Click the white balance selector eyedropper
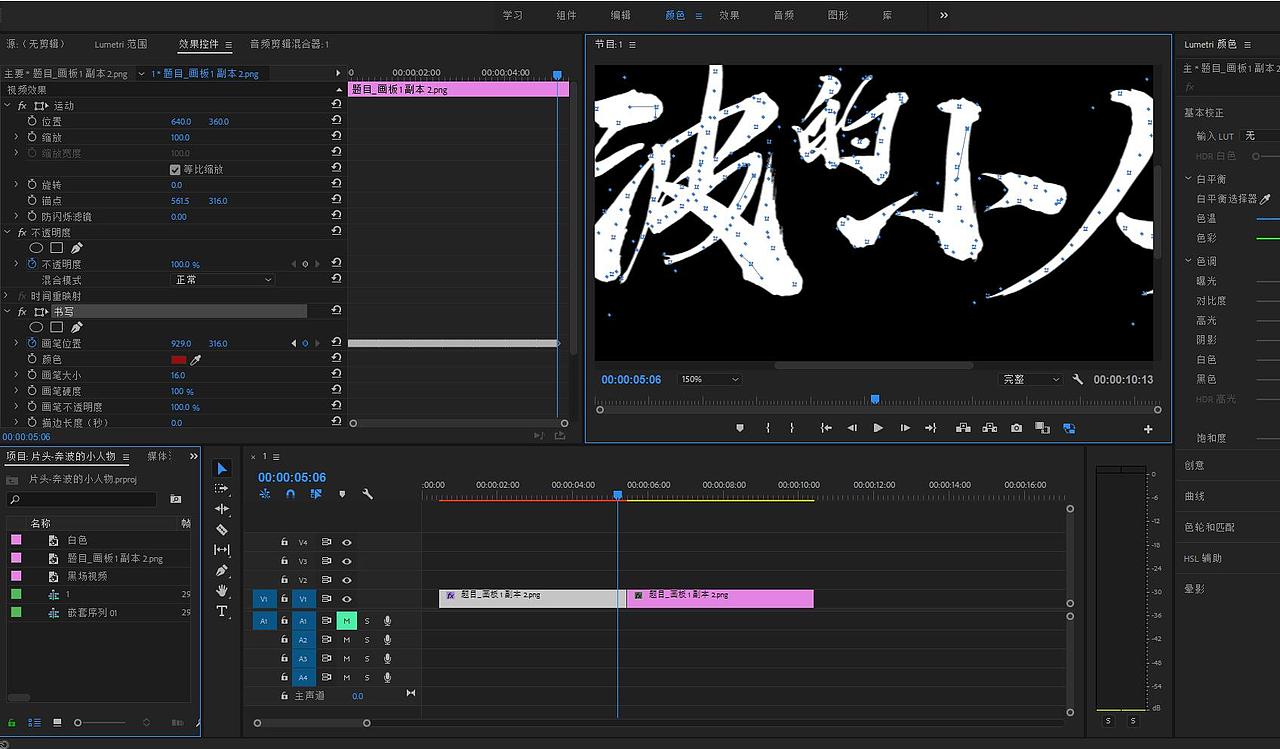This screenshot has width=1280, height=749. (x=1265, y=199)
